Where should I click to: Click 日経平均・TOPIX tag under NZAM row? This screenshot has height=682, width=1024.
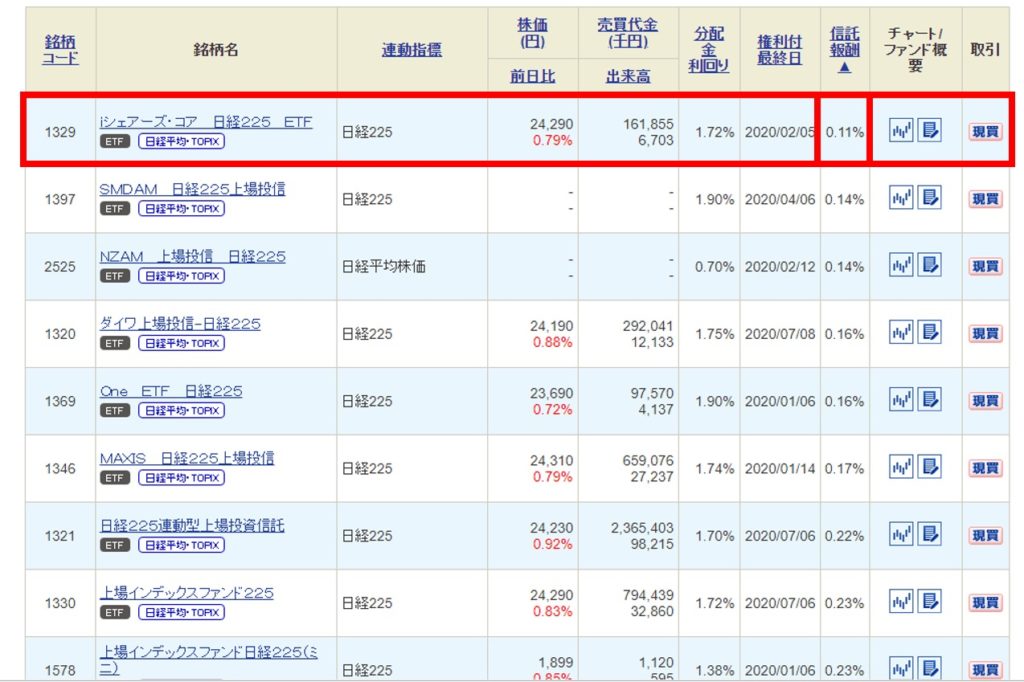[x=182, y=276]
